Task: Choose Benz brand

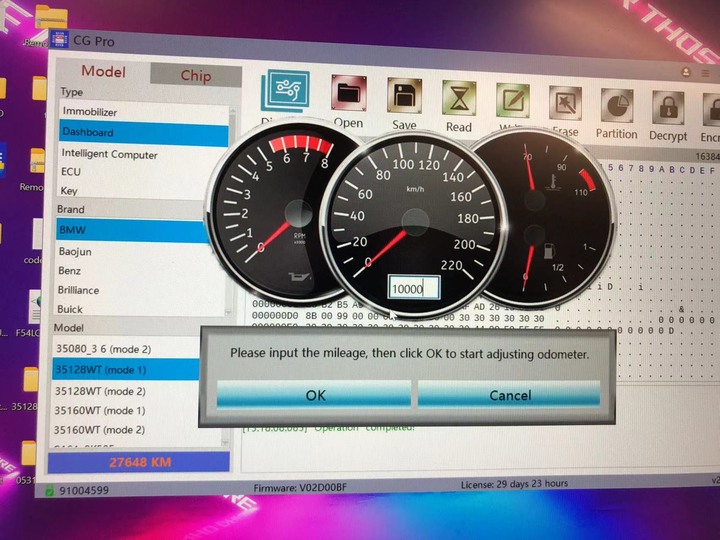Action: 133,271
